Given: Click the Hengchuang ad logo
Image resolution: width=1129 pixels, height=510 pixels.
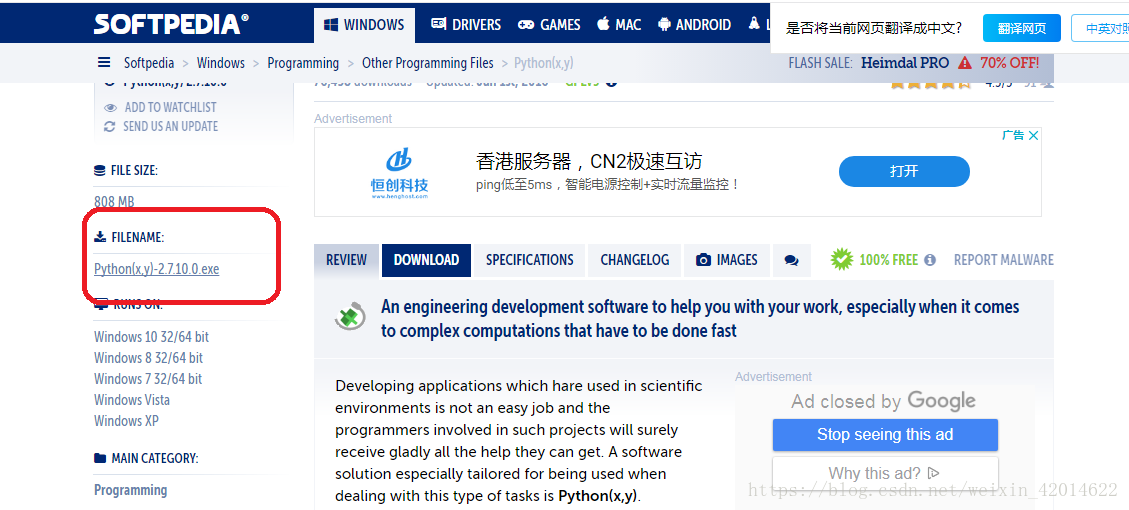Looking at the screenshot, I should (400, 172).
